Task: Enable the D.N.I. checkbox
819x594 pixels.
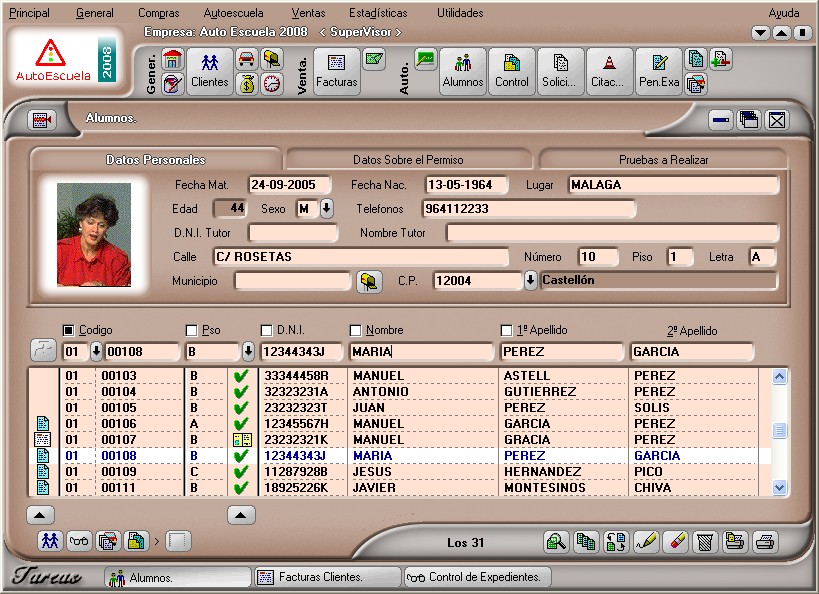Action: click(267, 331)
